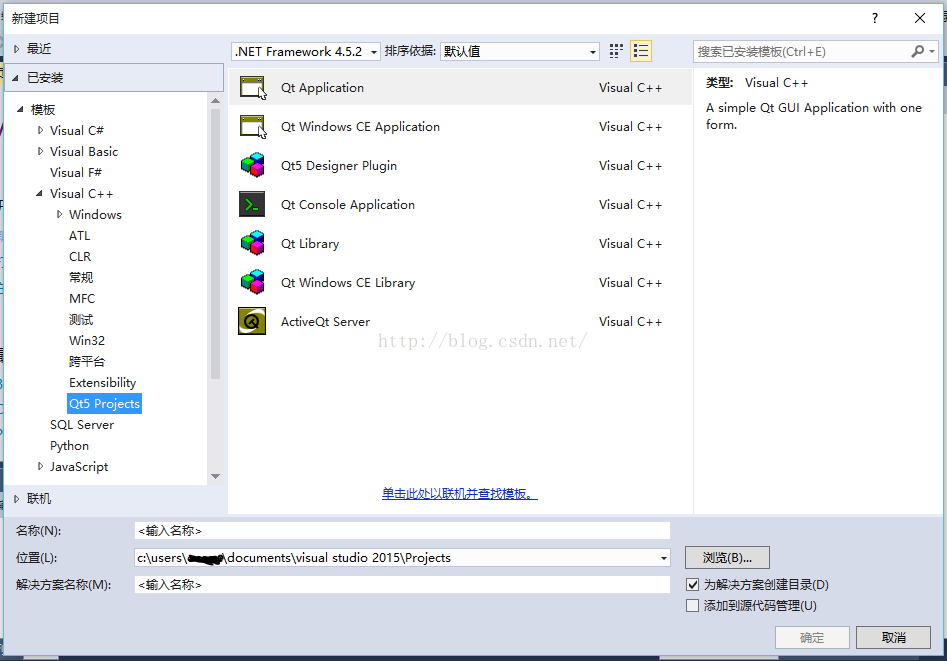Switch to medium icons list view

click(641, 51)
